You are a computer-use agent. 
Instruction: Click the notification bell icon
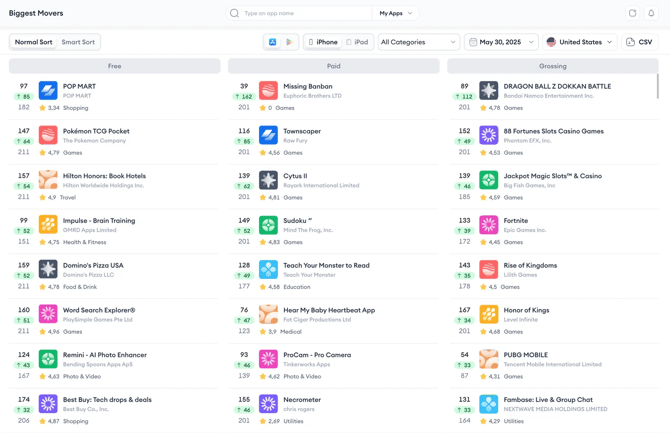pos(651,13)
